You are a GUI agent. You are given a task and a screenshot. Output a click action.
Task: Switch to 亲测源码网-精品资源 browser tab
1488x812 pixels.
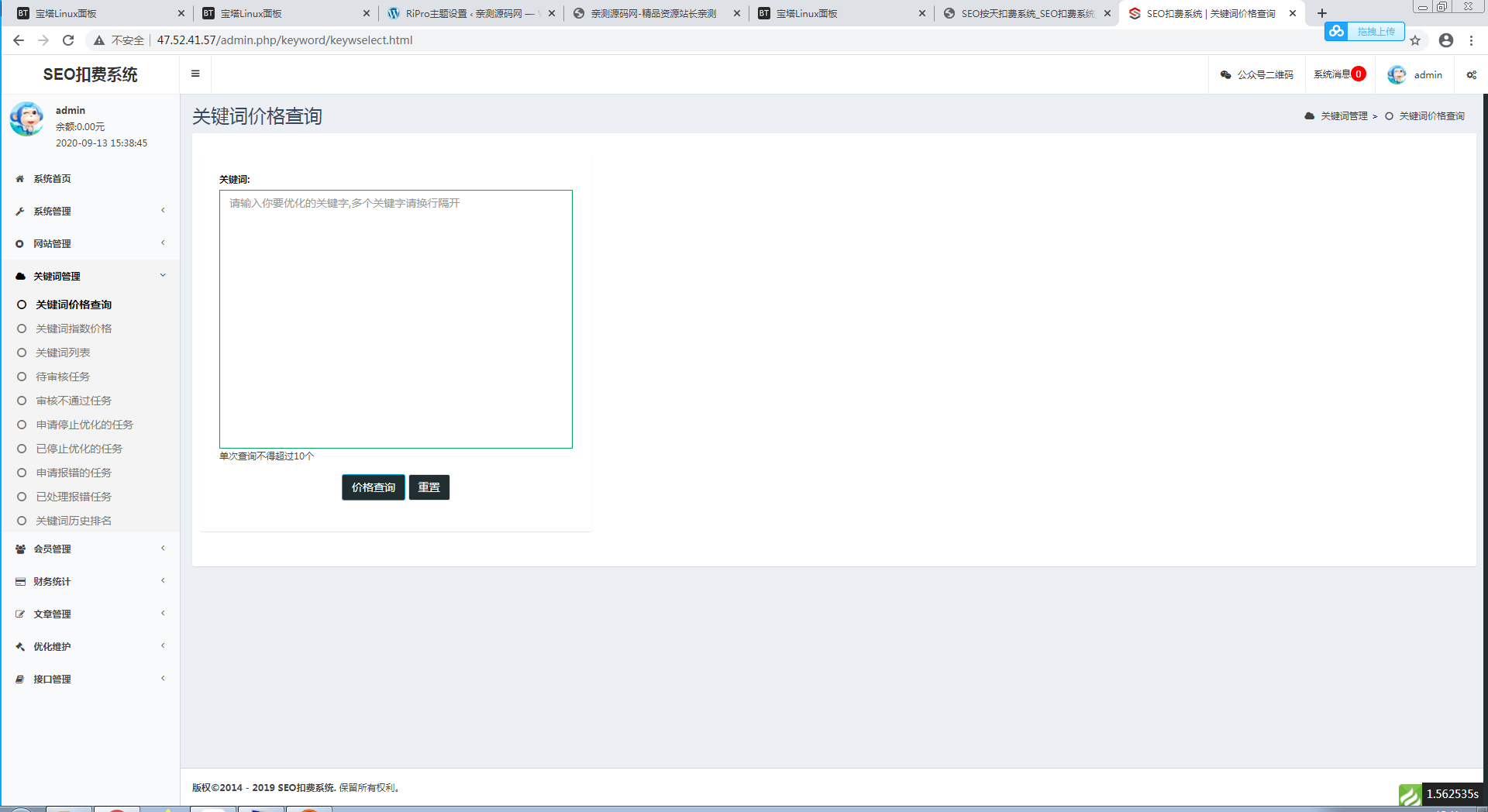click(x=656, y=14)
